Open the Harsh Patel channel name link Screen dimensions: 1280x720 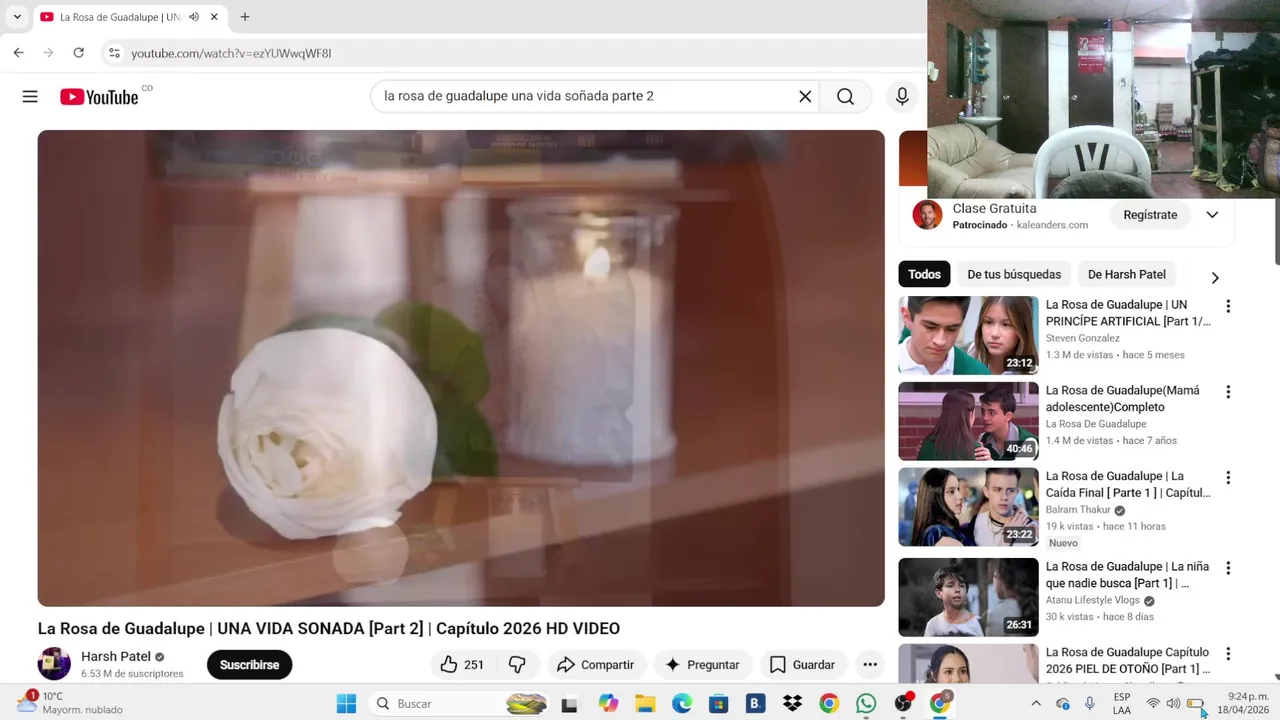tap(116, 656)
